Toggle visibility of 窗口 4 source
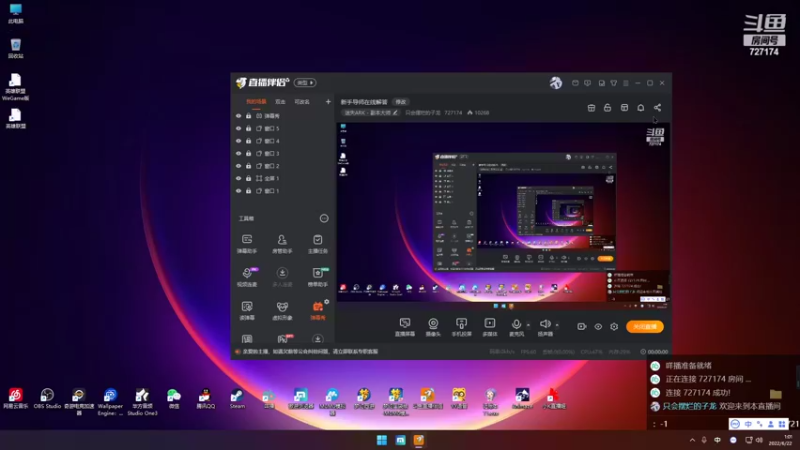The image size is (800, 450). 238,141
